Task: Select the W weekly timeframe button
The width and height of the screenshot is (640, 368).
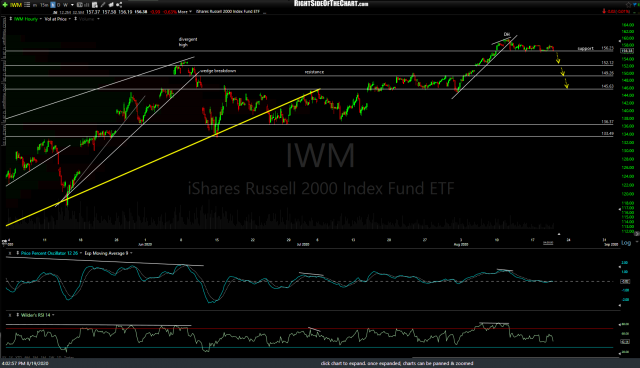Action: (x=66, y=5)
